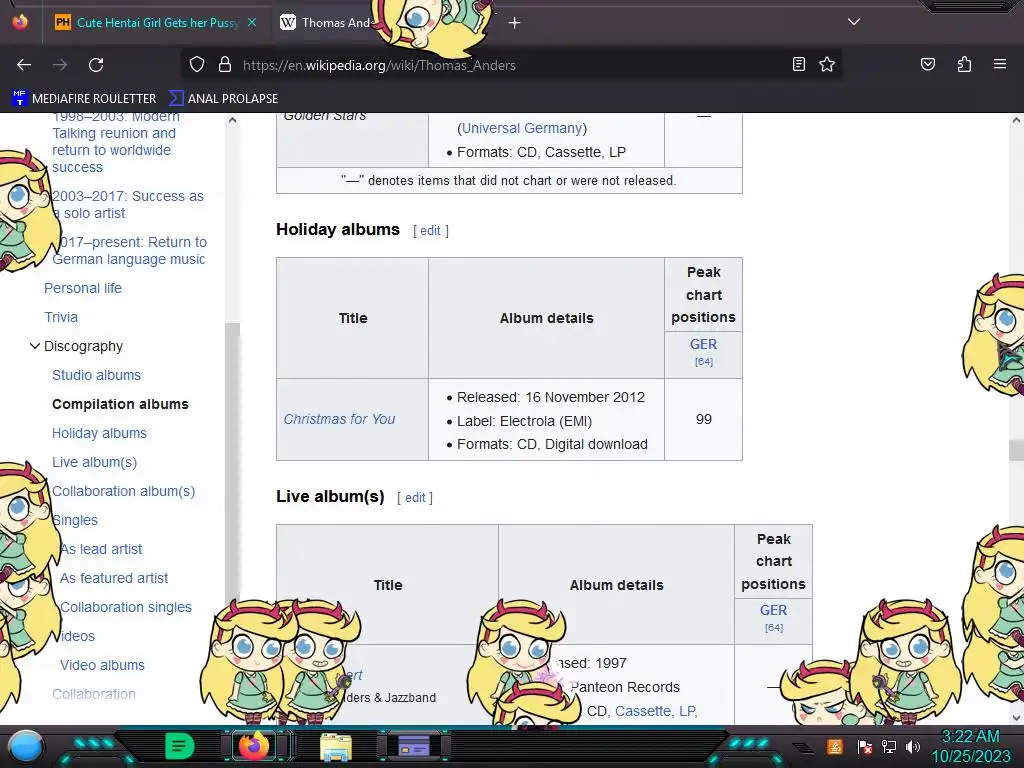1024x768 pixels.
Task: Go to Collaboration singles in the sidebar
Action: click(126, 607)
